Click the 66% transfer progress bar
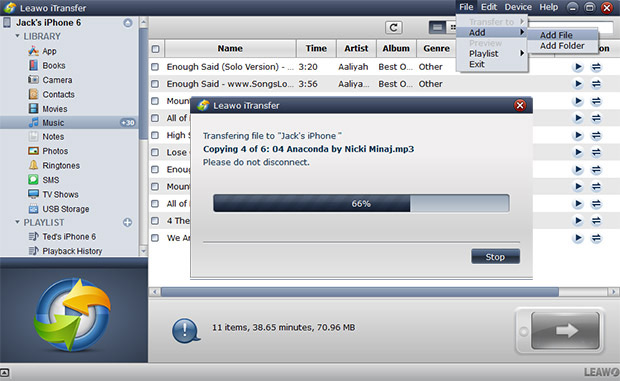 point(361,204)
